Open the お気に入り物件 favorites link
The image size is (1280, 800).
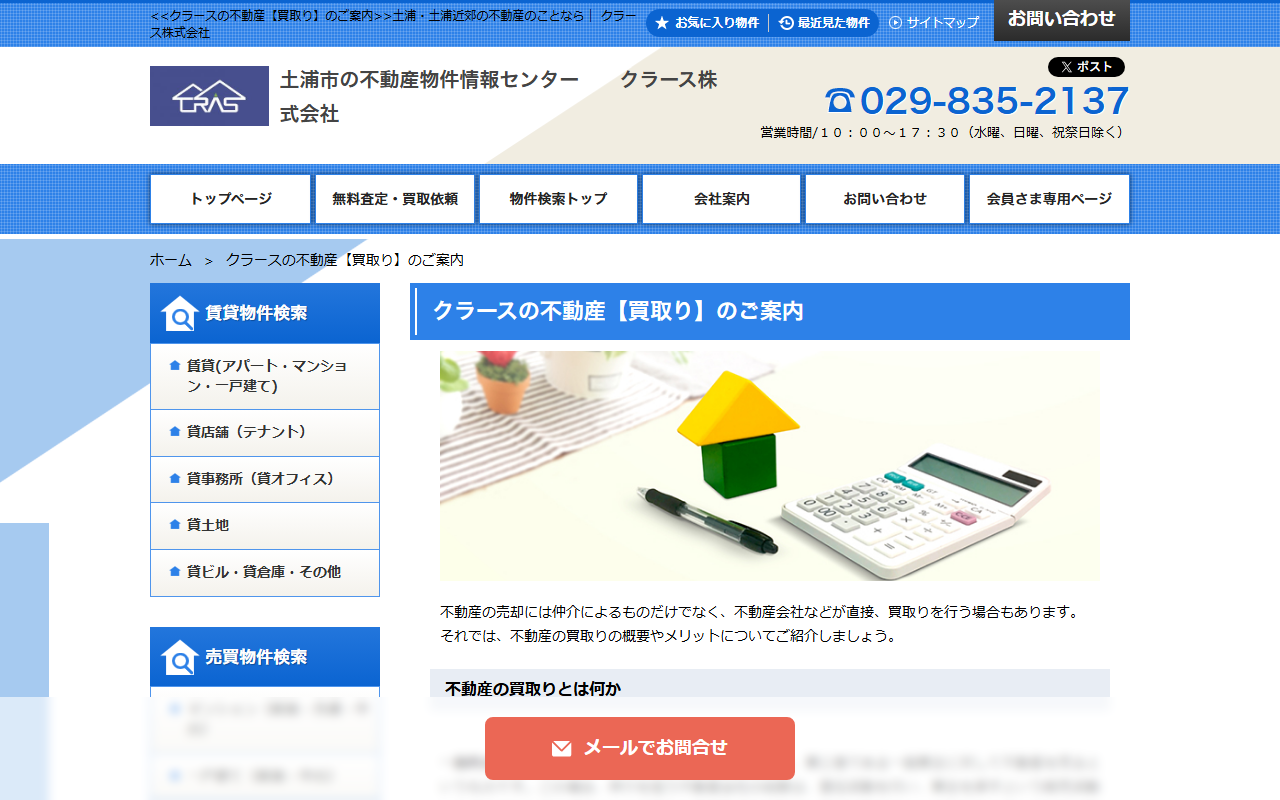(707, 23)
